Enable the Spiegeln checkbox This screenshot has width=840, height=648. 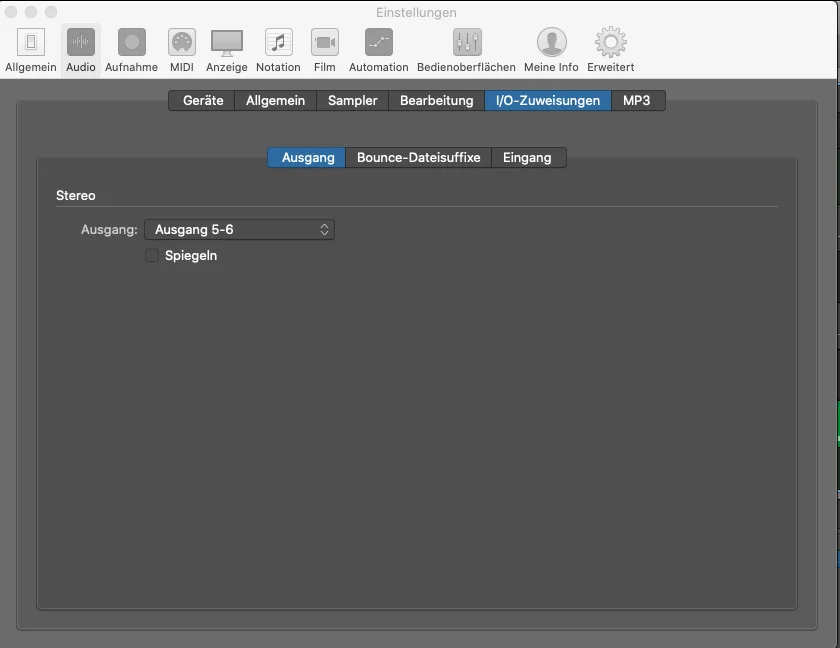point(152,255)
